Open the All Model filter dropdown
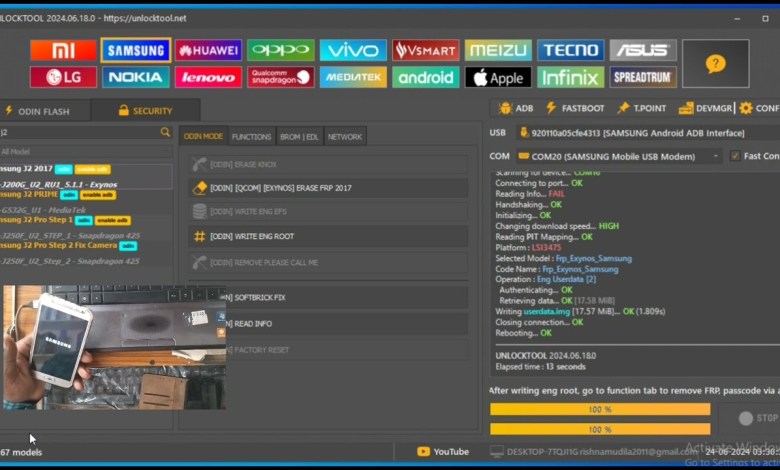The width and height of the screenshot is (780, 470). tap(86, 152)
